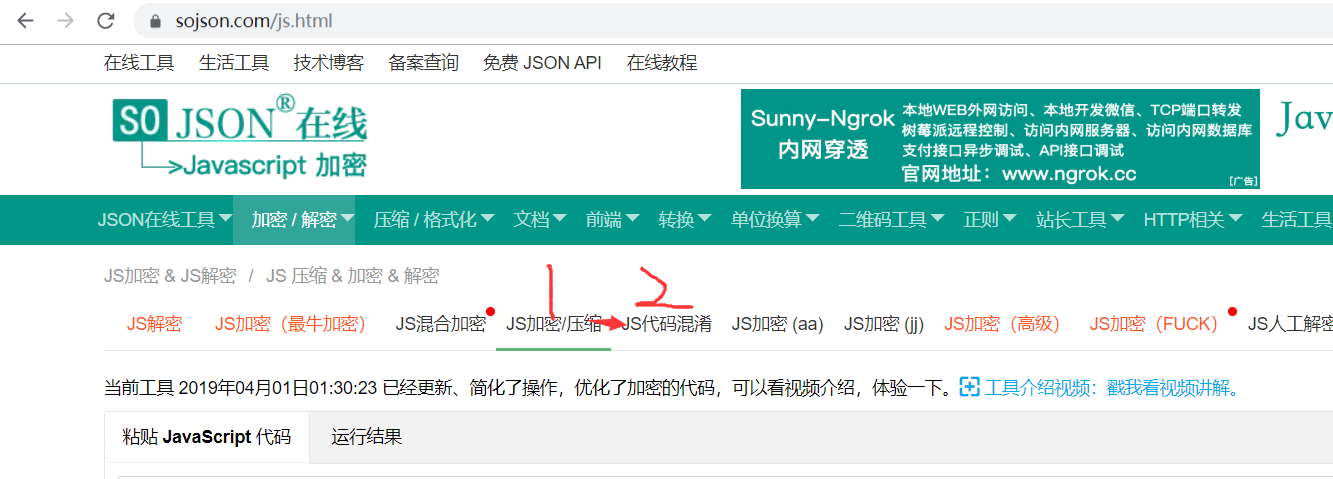The image size is (1333, 479).
Task: Select the 运行结果 tab
Action: [x=367, y=437]
